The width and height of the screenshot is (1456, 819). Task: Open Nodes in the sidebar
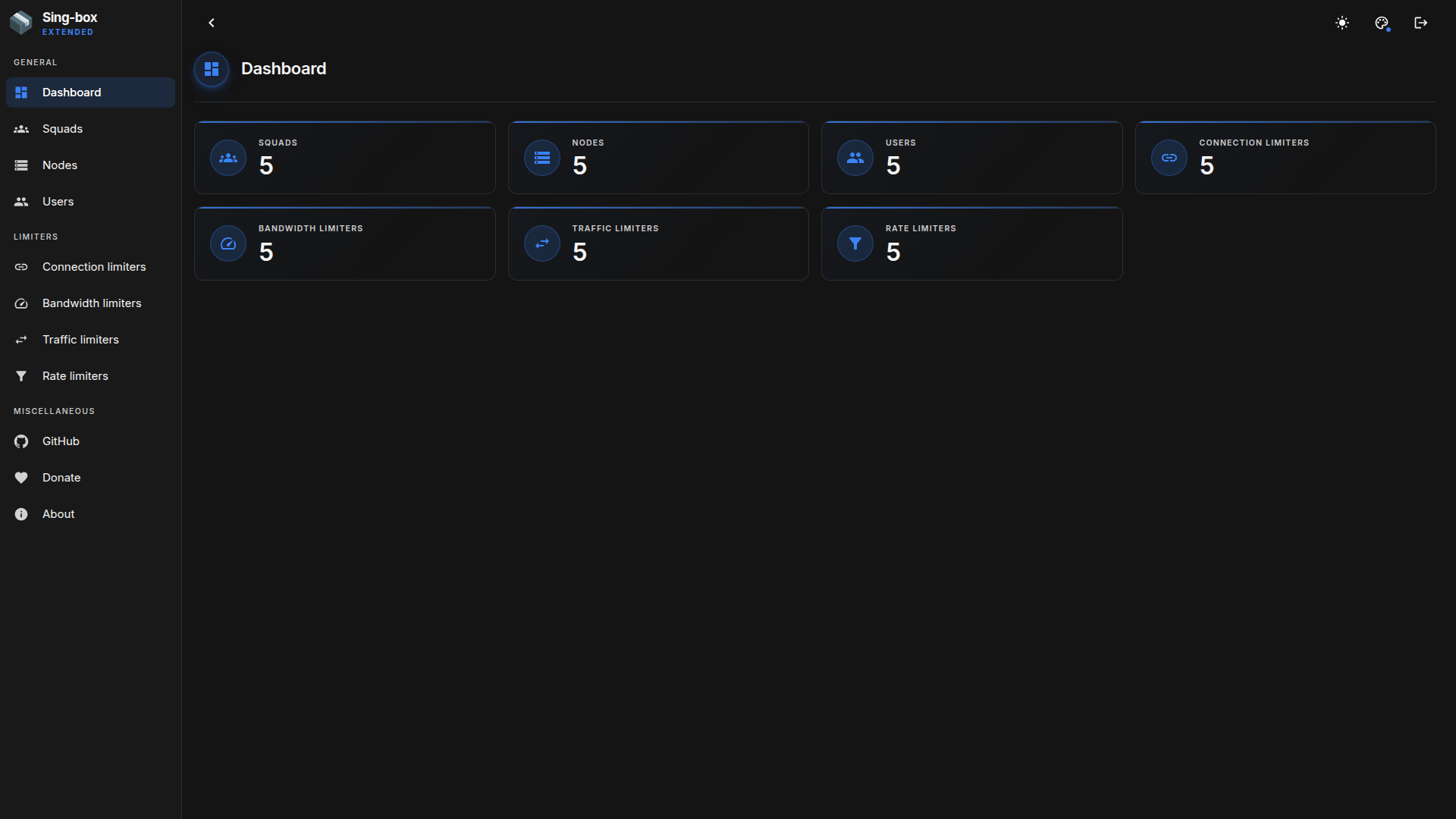pos(90,165)
